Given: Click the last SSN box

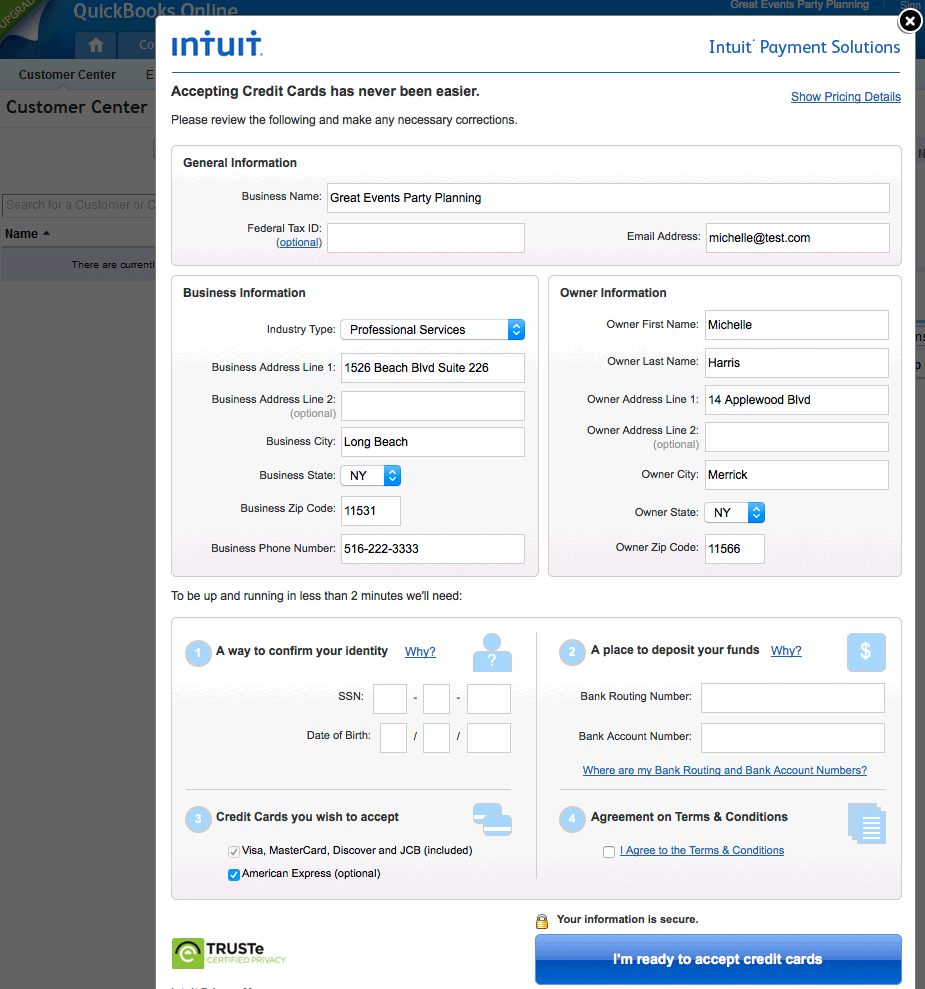Looking at the screenshot, I should coord(489,699).
